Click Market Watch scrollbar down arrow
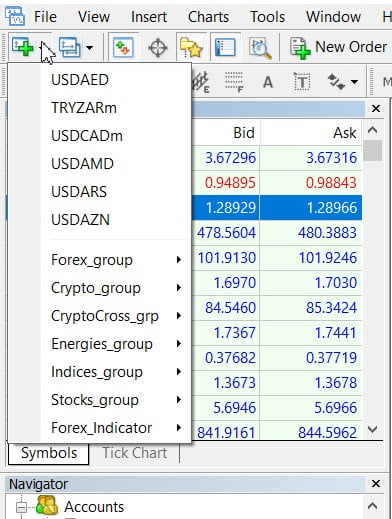392x519 pixels. pyautogui.click(x=372, y=429)
